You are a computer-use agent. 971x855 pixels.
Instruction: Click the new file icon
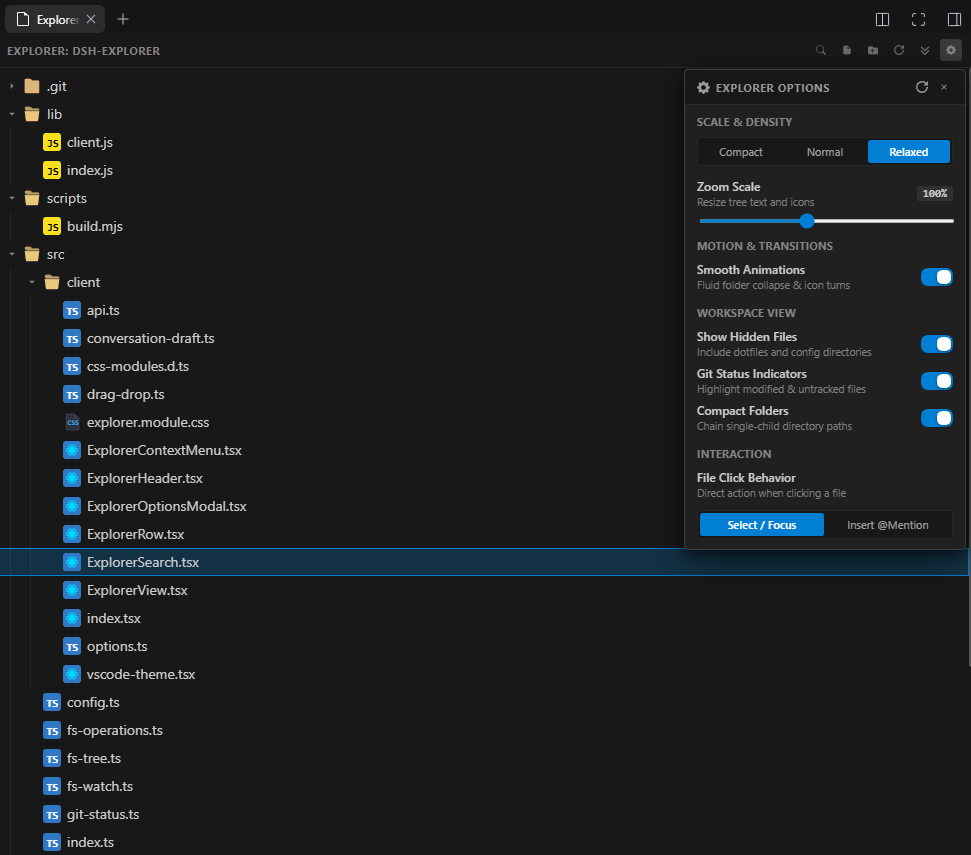847,50
